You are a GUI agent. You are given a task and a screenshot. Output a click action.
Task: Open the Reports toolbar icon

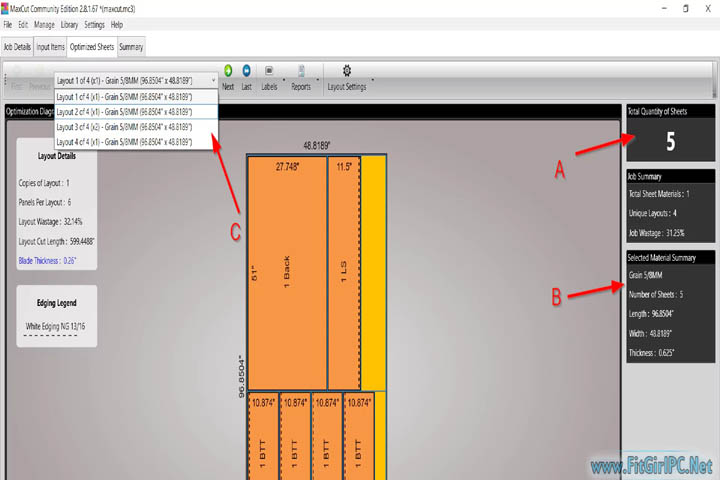(301, 70)
